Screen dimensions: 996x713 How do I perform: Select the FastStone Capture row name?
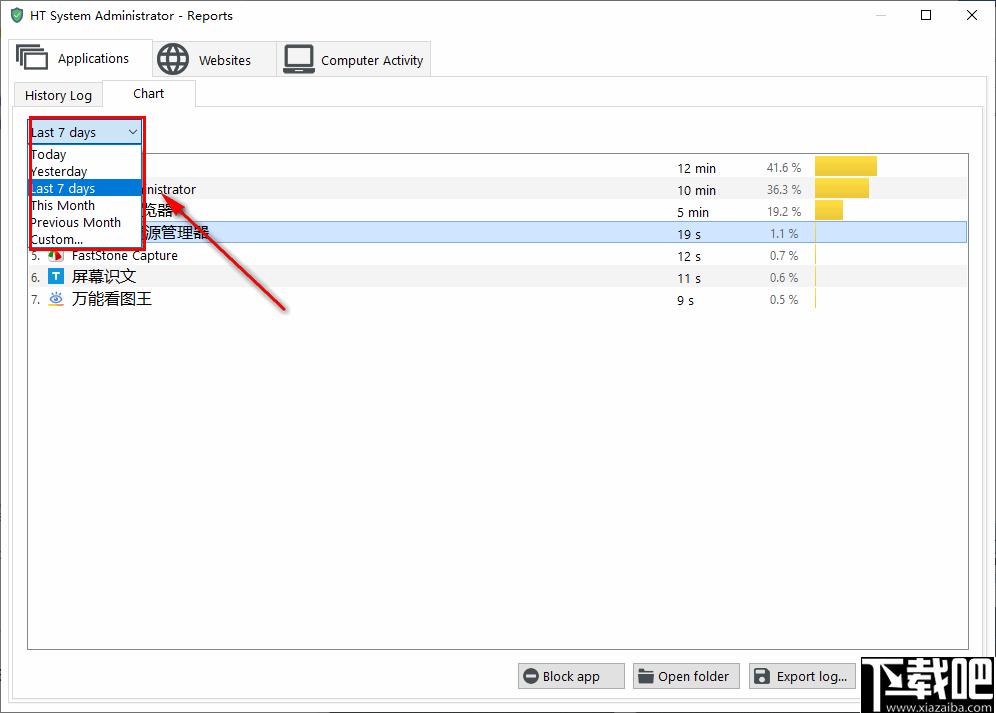(124, 255)
